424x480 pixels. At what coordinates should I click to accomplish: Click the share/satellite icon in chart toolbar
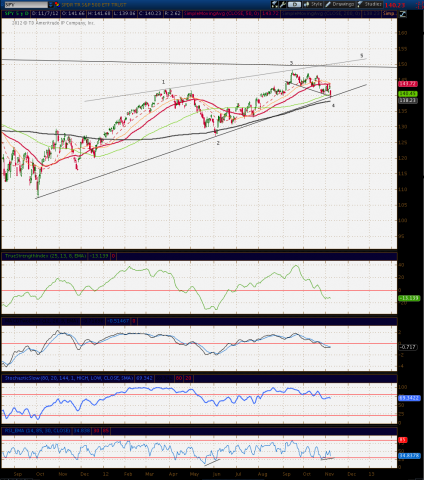(274, 4)
